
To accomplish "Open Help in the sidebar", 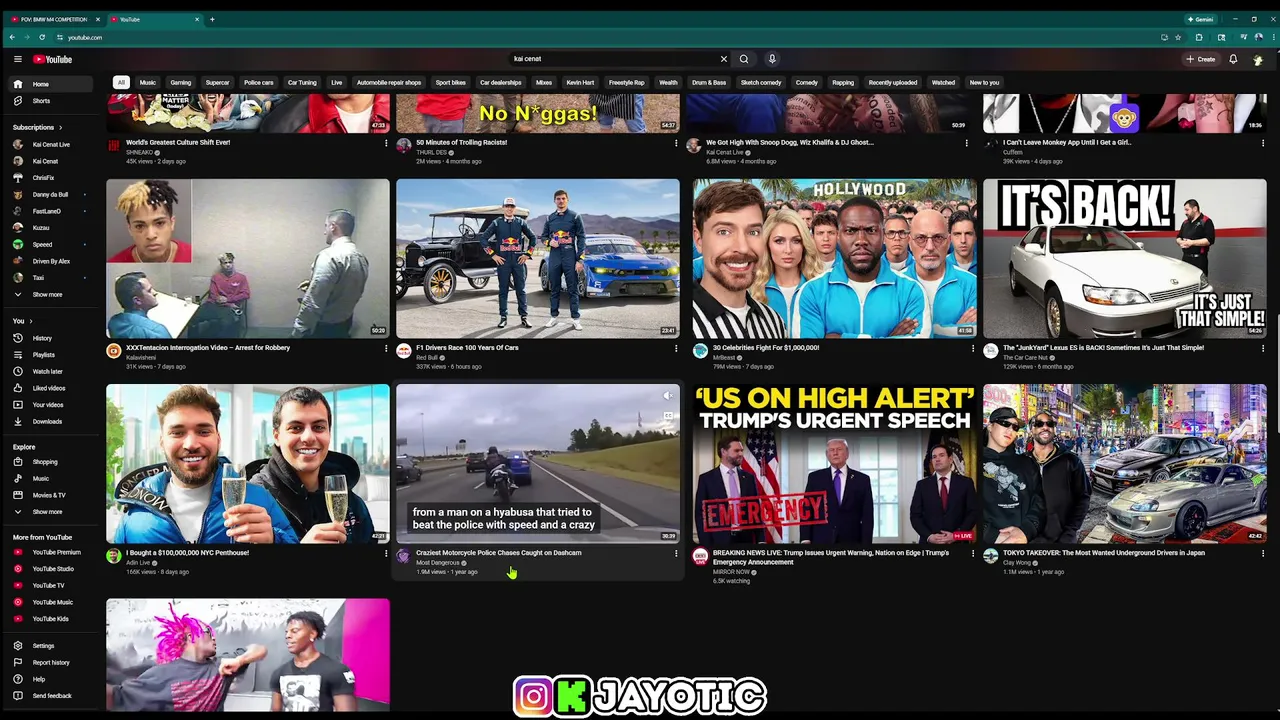I will [x=39, y=679].
